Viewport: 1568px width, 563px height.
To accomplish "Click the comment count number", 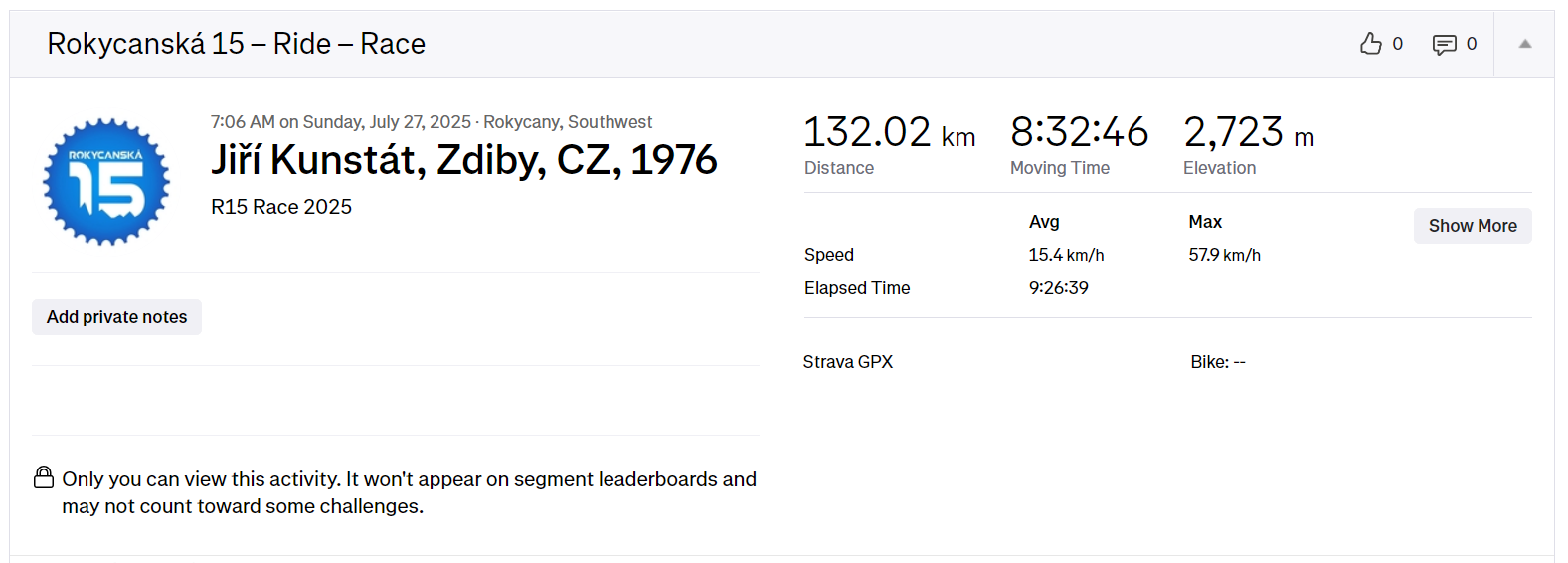I will tap(1472, 44).
